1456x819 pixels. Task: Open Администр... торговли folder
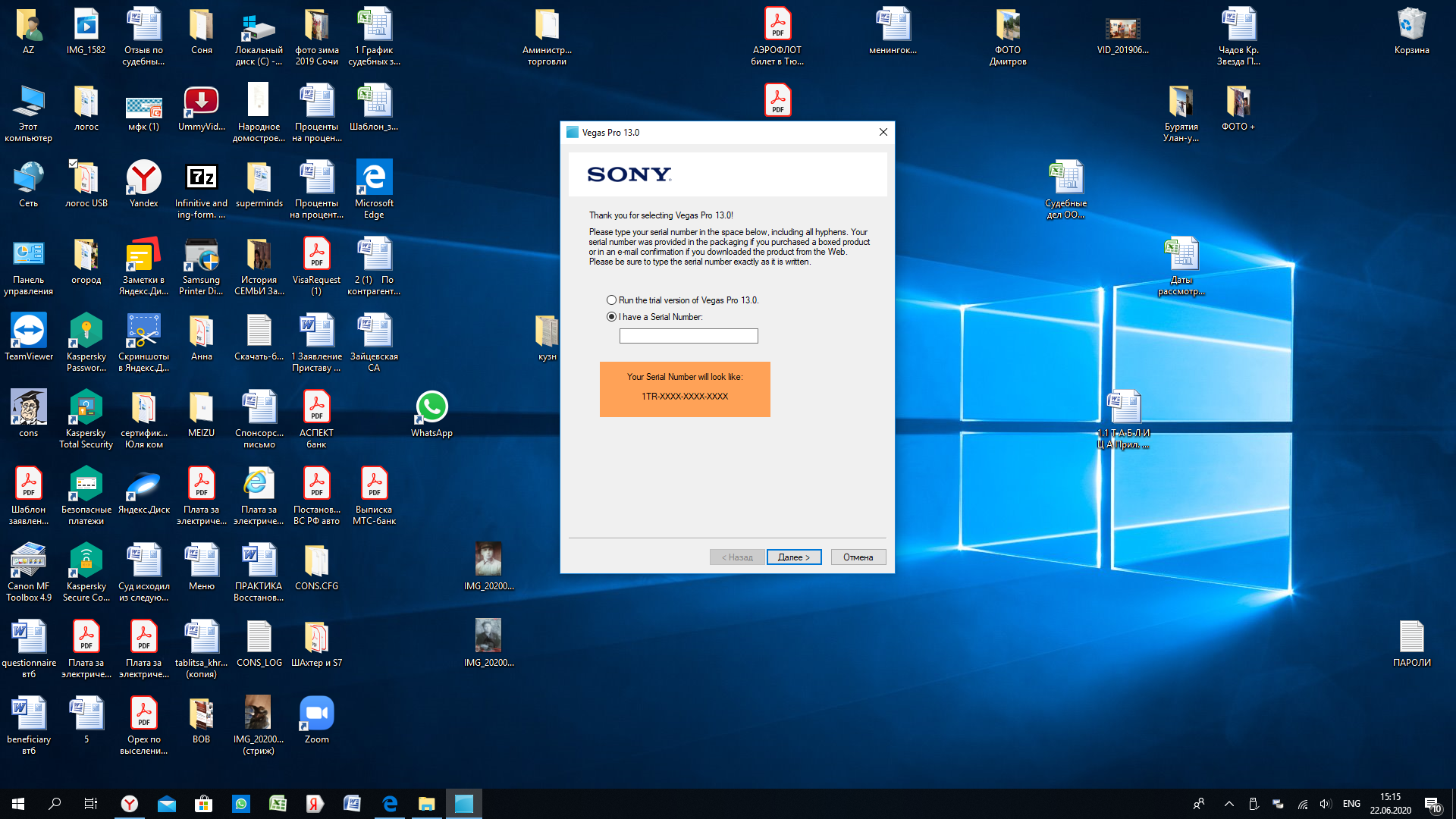coord(547,36)
